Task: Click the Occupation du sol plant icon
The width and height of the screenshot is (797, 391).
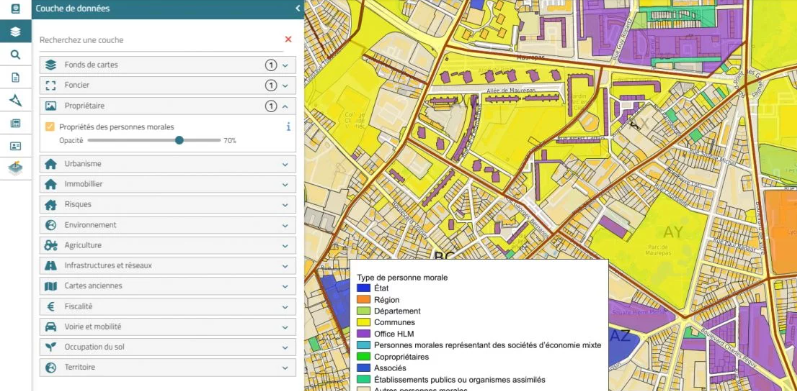Action: tap(50, 347)
